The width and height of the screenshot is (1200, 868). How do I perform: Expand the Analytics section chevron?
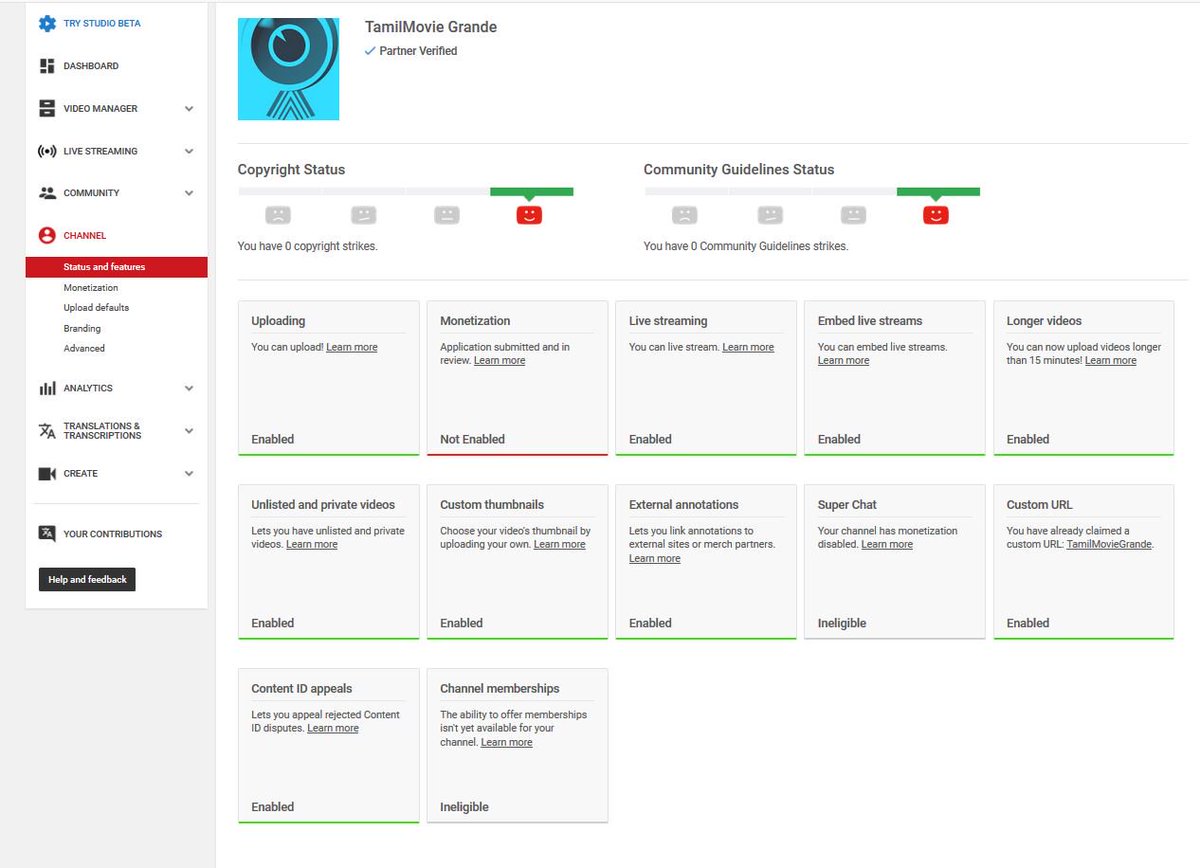pyautogui.click(x=189, y=388)
